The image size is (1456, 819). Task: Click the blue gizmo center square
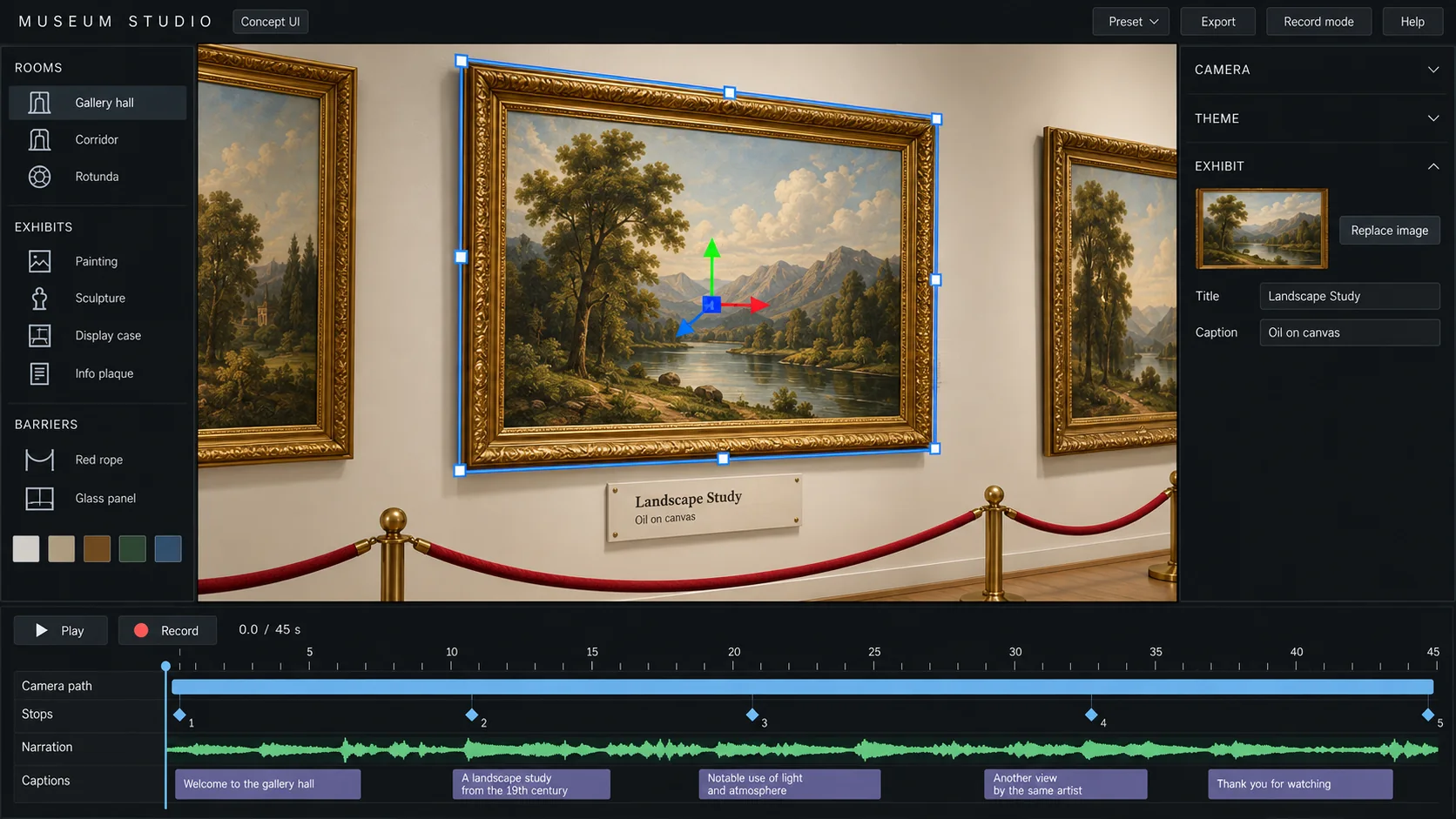click(711, 305)
